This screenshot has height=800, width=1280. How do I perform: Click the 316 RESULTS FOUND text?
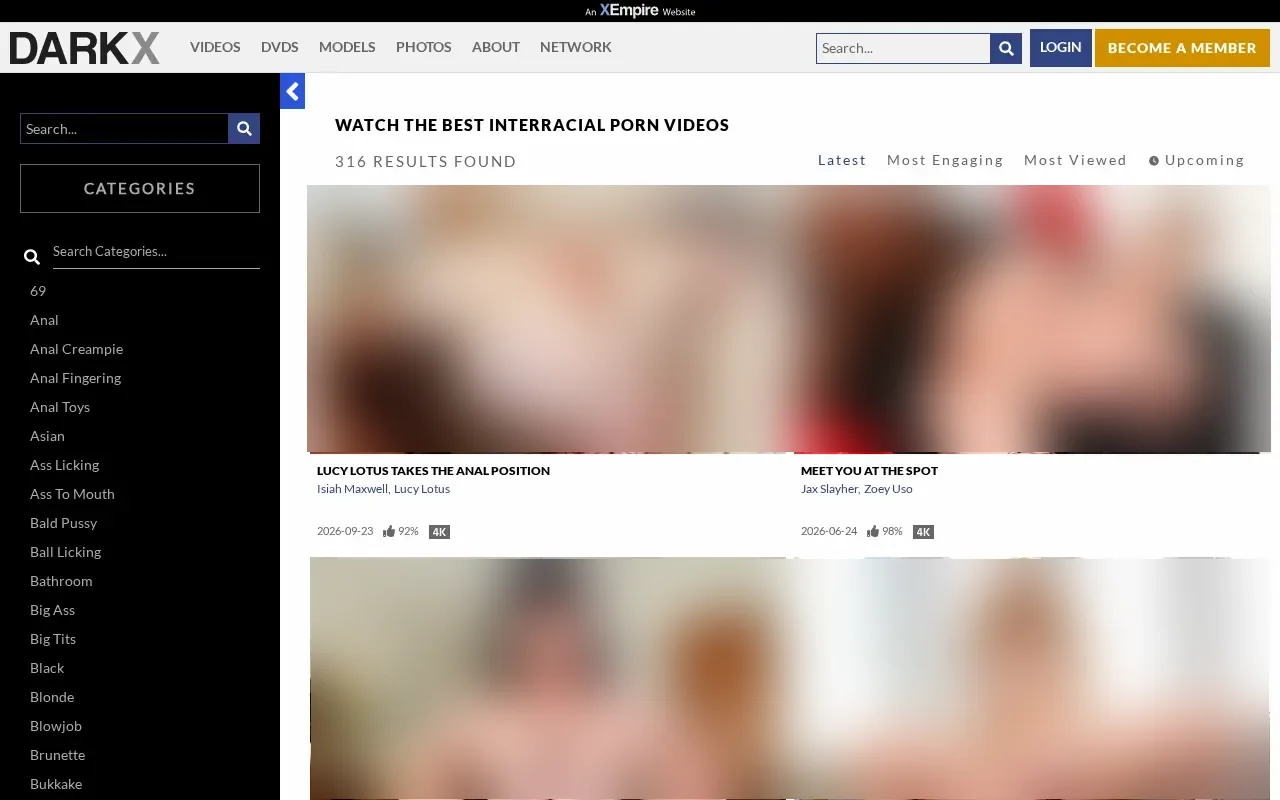click(x=426, y=161)
